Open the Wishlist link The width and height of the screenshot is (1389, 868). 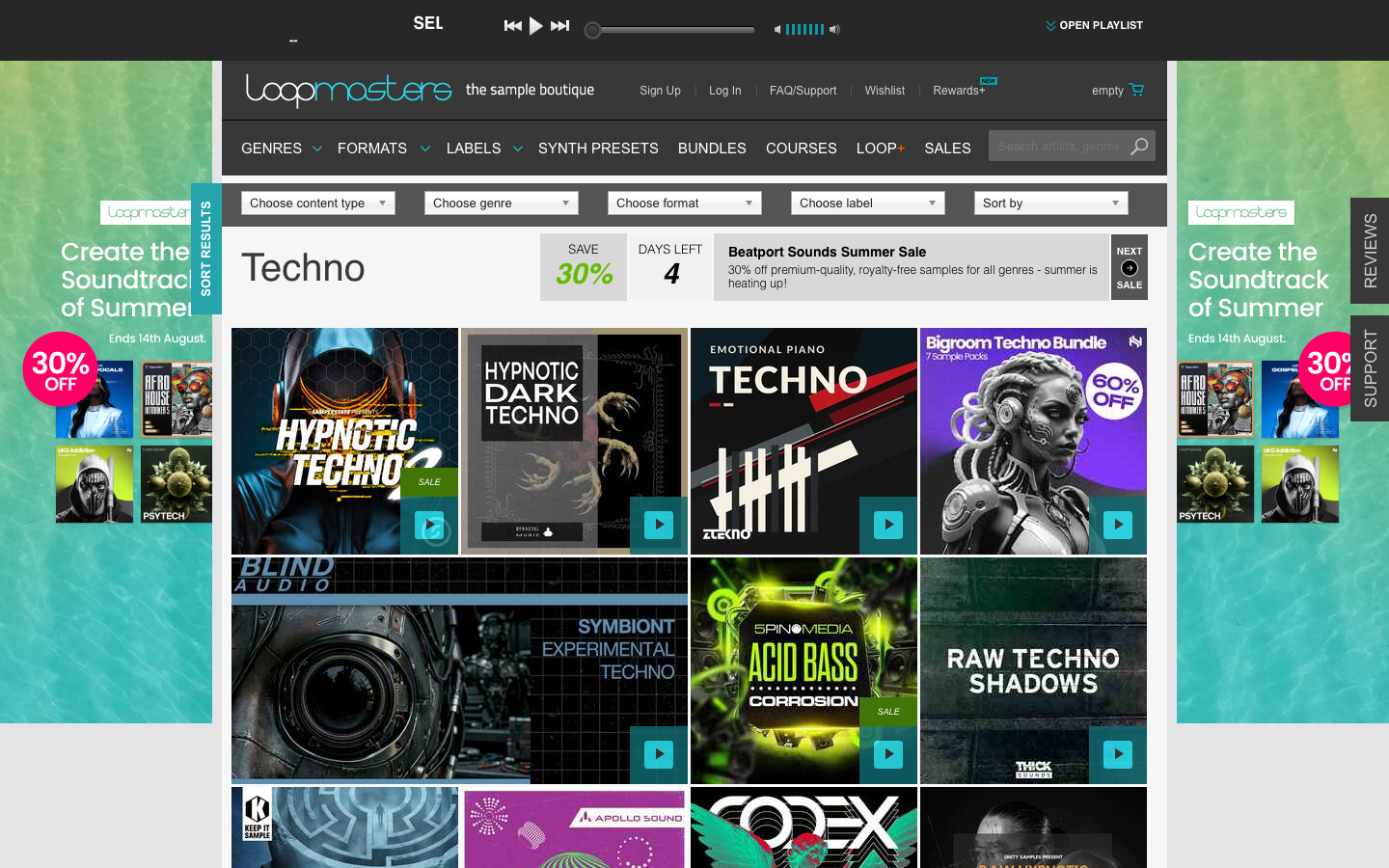pos(885,91)
